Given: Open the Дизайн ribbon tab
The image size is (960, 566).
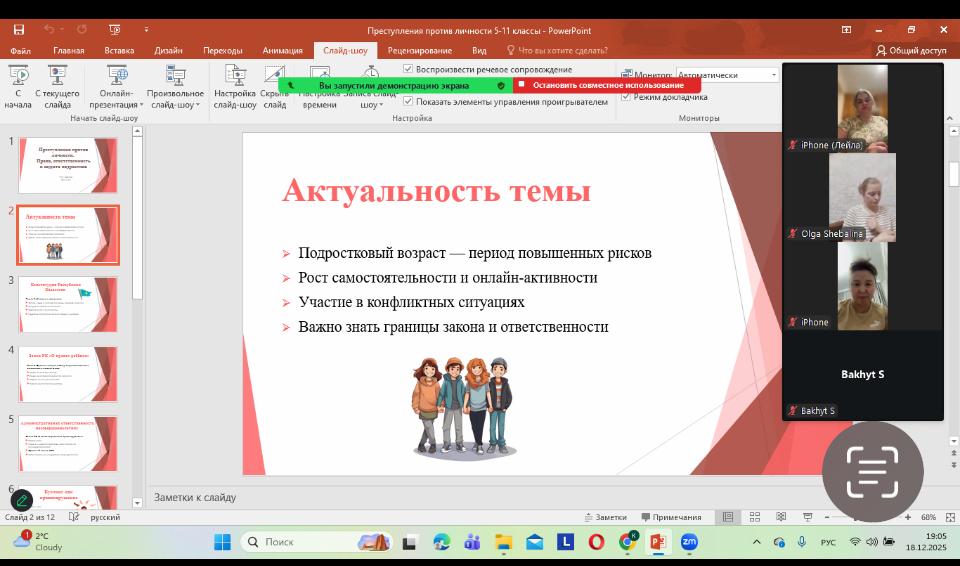Looking at the screenshot, I should pyautogui.click(x=168, y=50).
